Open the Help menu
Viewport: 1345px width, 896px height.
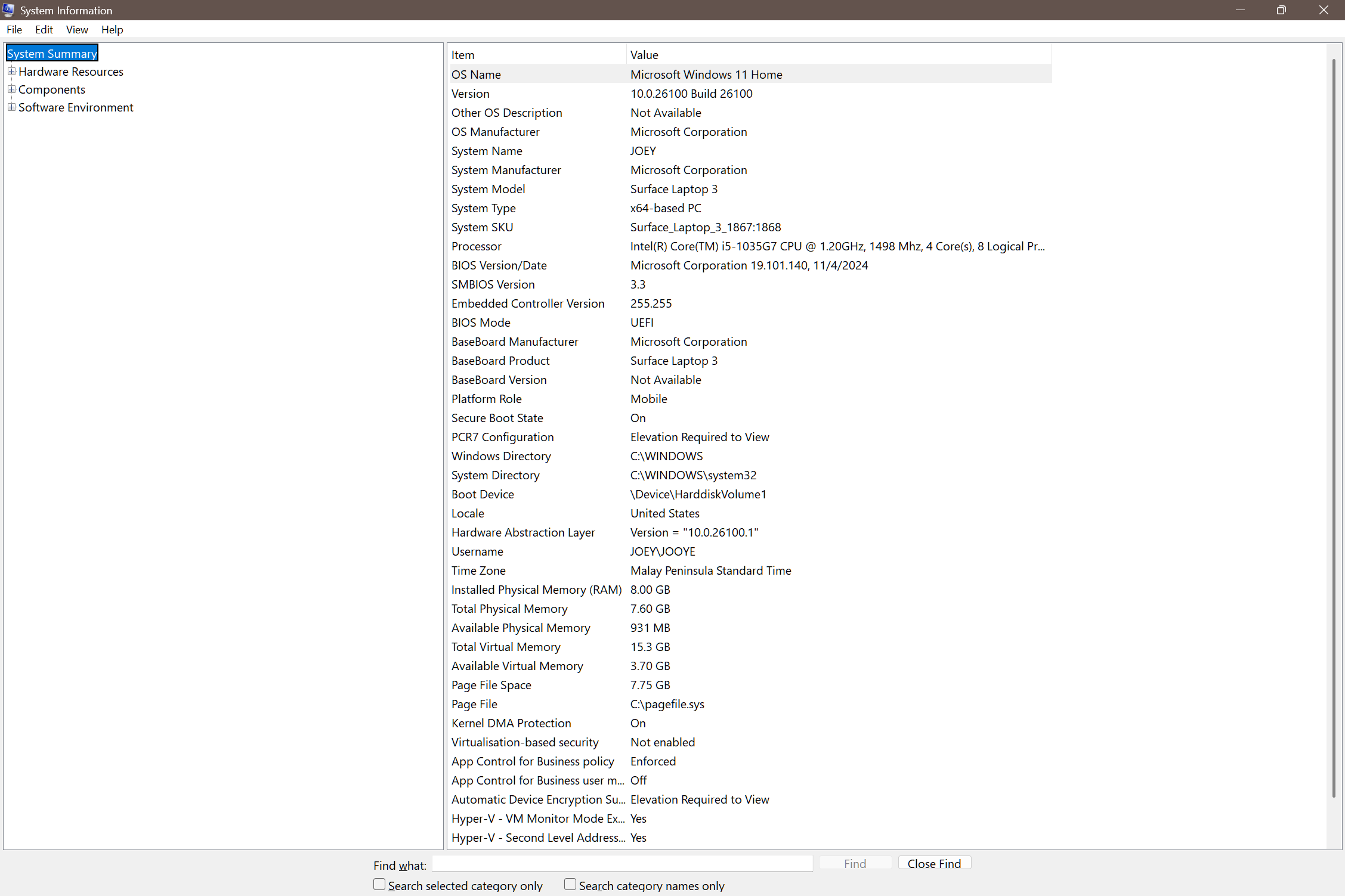[x=112, y=30]
